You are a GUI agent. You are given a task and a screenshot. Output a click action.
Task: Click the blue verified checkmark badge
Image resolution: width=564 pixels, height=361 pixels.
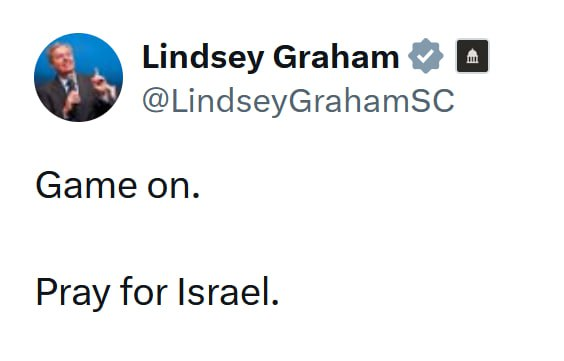(426, 56)
